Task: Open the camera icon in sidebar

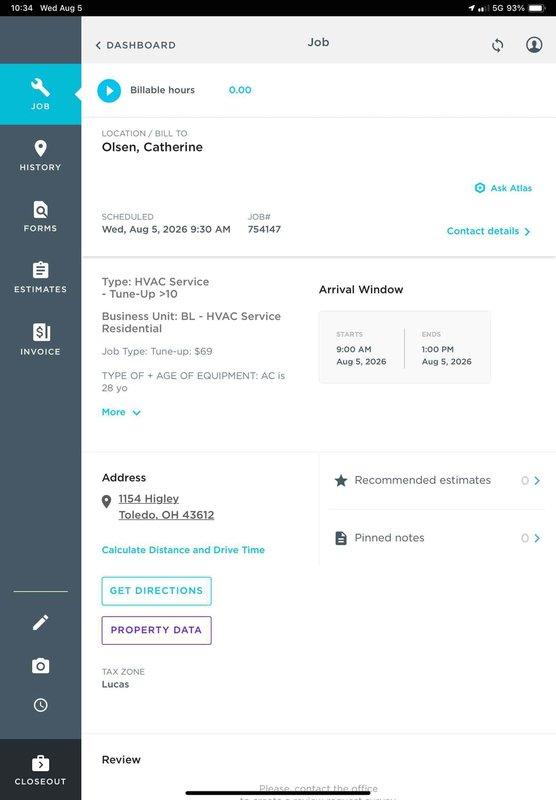Action: pos(40,666)
